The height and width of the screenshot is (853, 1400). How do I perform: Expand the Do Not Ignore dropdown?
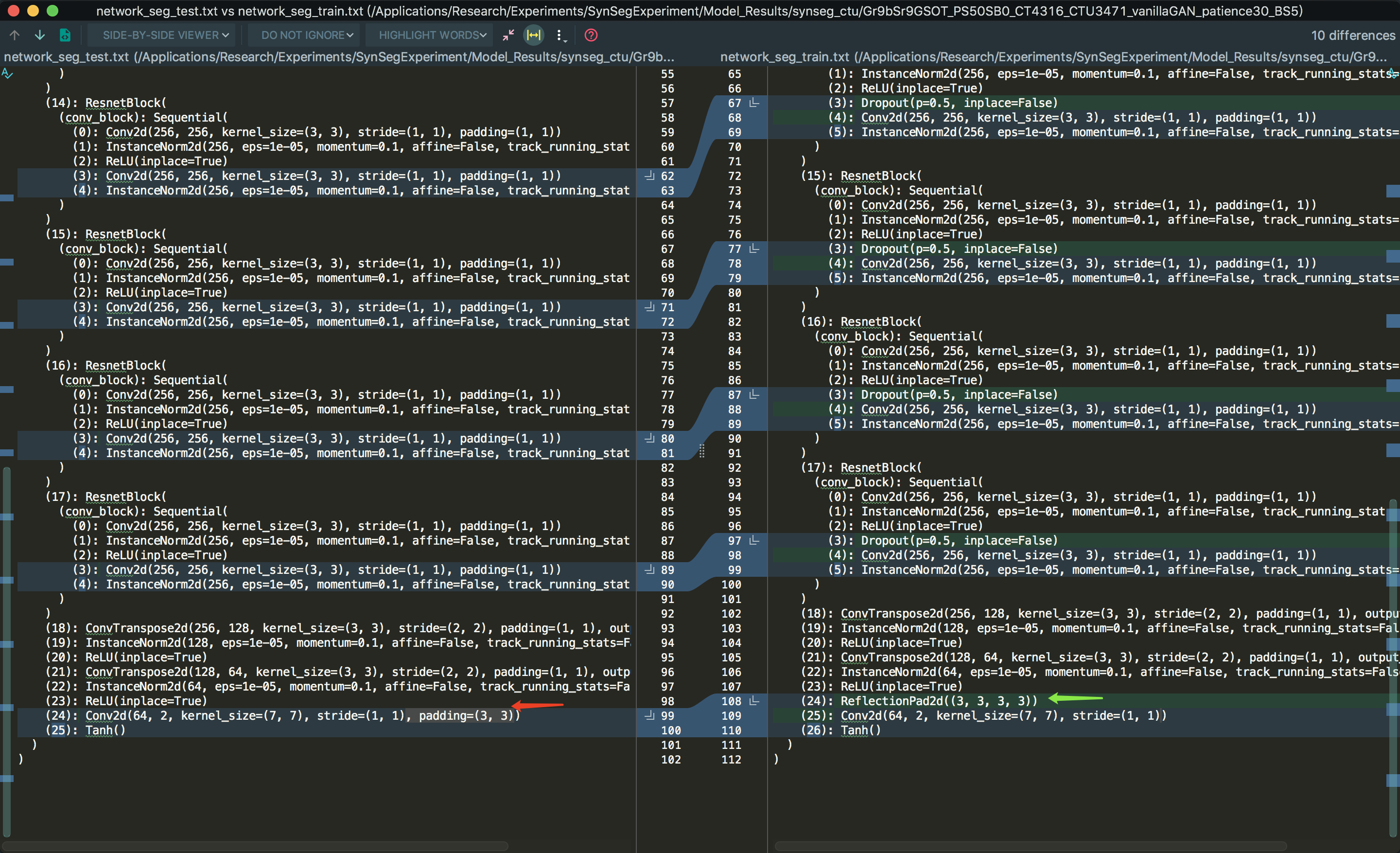(307, 35)
